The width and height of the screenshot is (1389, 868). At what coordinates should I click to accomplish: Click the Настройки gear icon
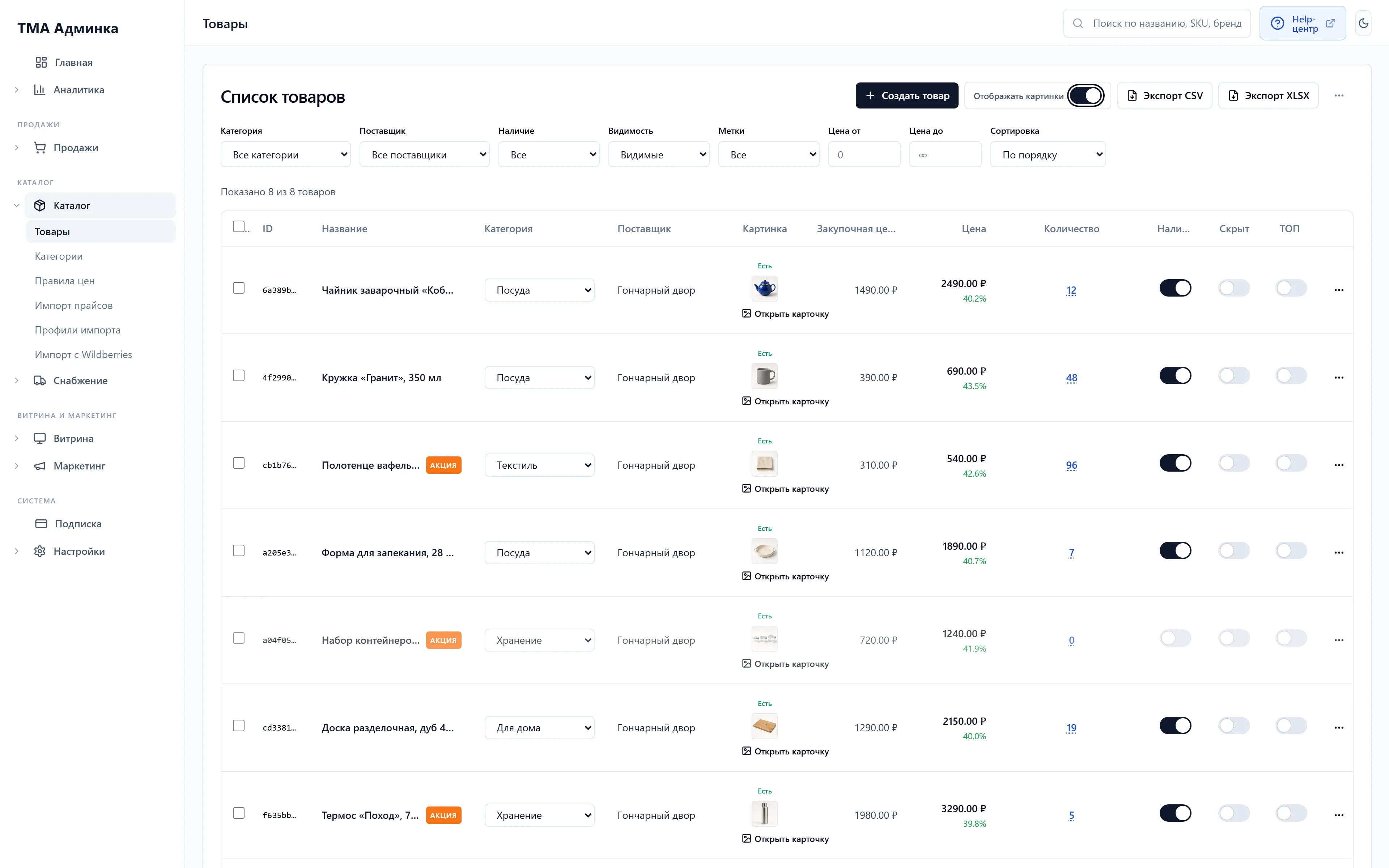[x=39, y=551]
